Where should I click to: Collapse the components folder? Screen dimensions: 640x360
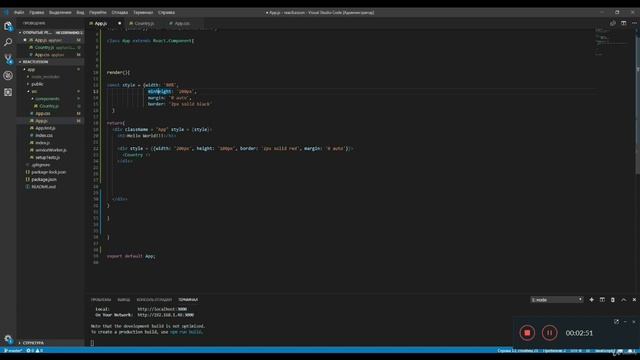pyautogui.click(x=50, y=99)
